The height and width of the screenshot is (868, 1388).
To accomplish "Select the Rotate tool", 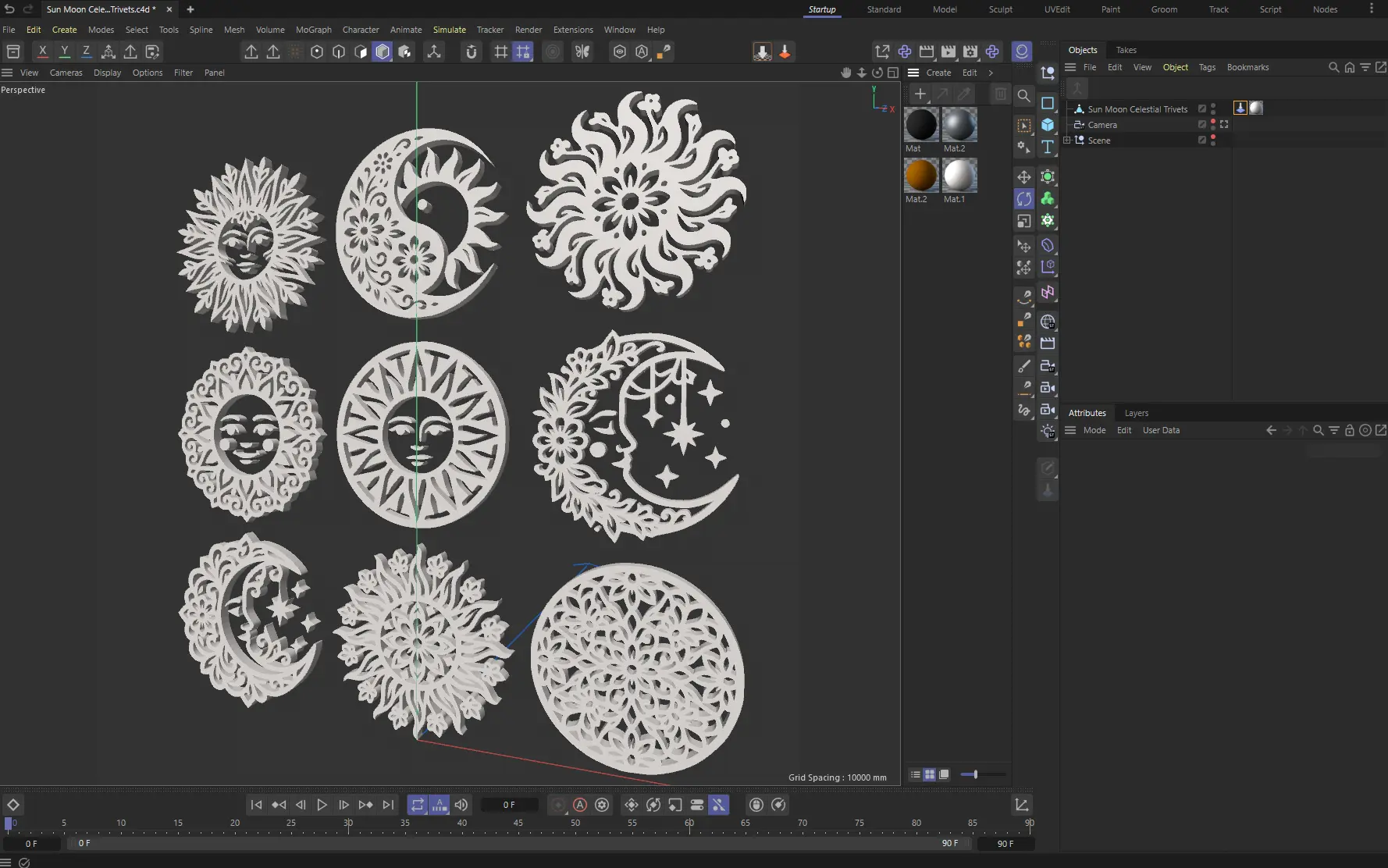I will point(1024,199).
